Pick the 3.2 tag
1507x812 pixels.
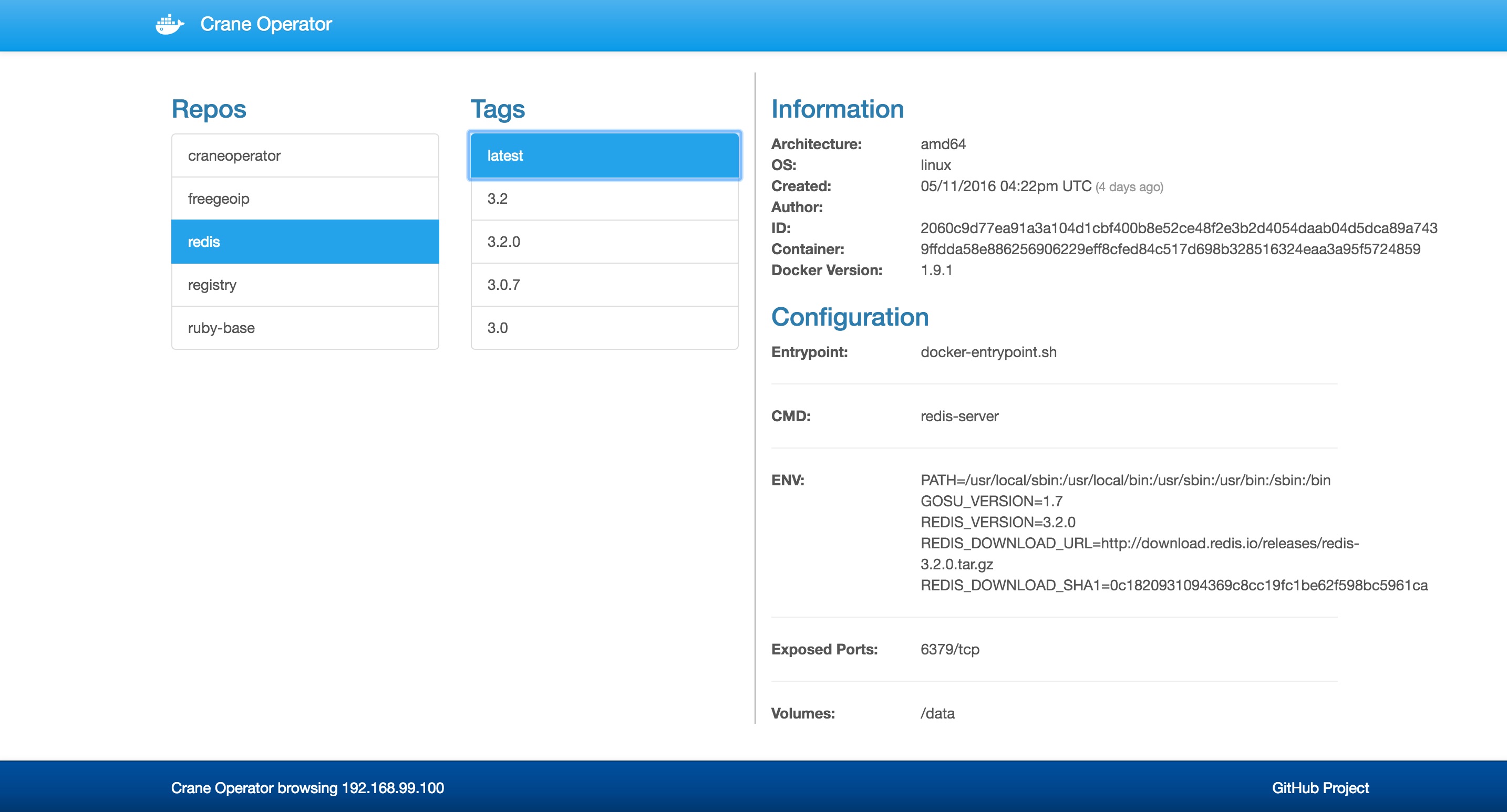[x=604, y=199]
